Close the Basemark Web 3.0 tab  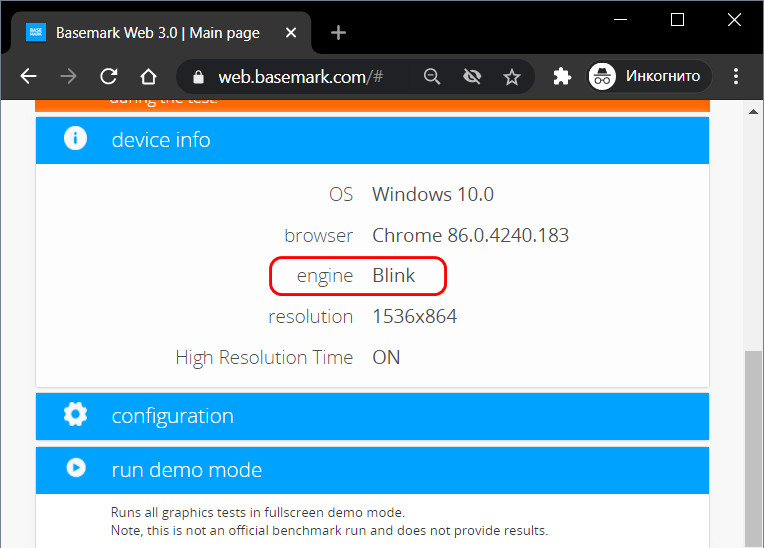[291, 33]
